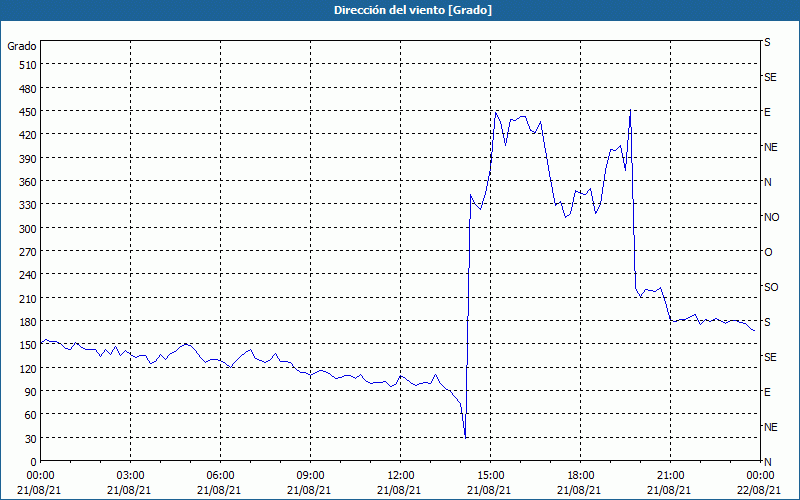Click the 21/08/21 date under 18:00
This screenshot has width=800, height=500.
pyautogui.click(x=579, y=490)
